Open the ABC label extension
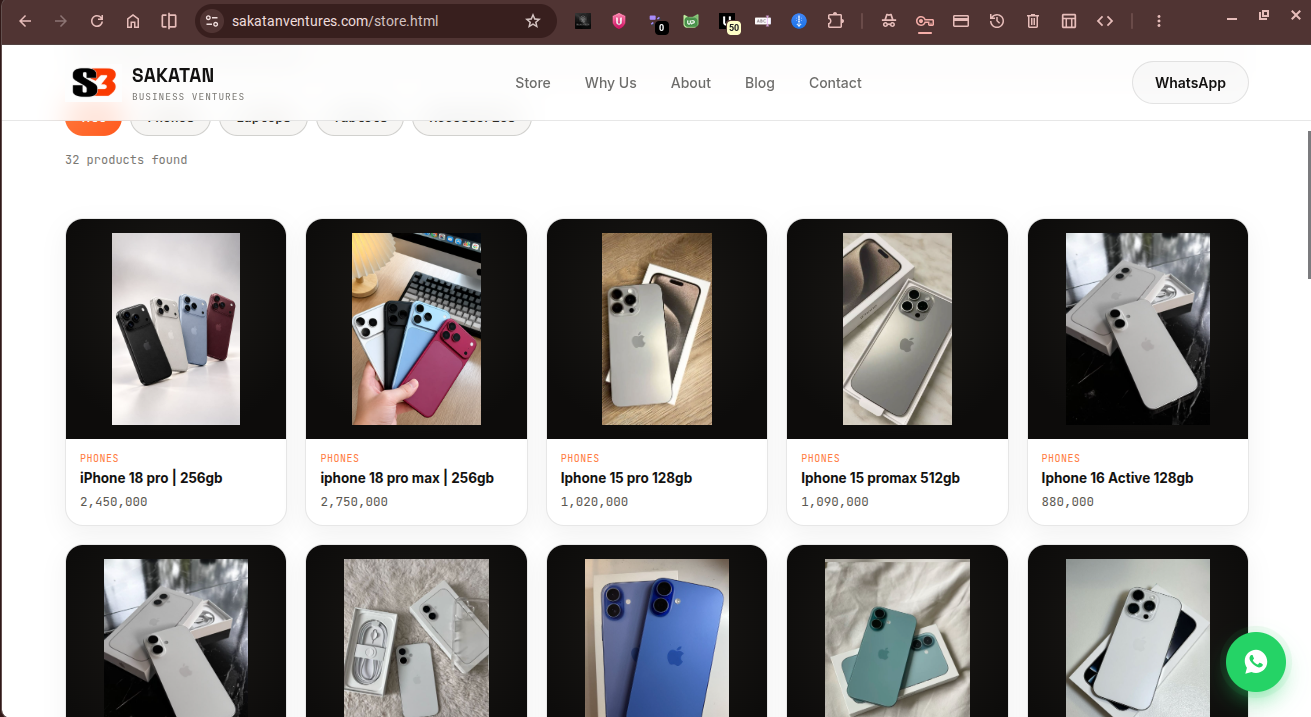Viewport: 1311px width, 717px height. [763, 21]
